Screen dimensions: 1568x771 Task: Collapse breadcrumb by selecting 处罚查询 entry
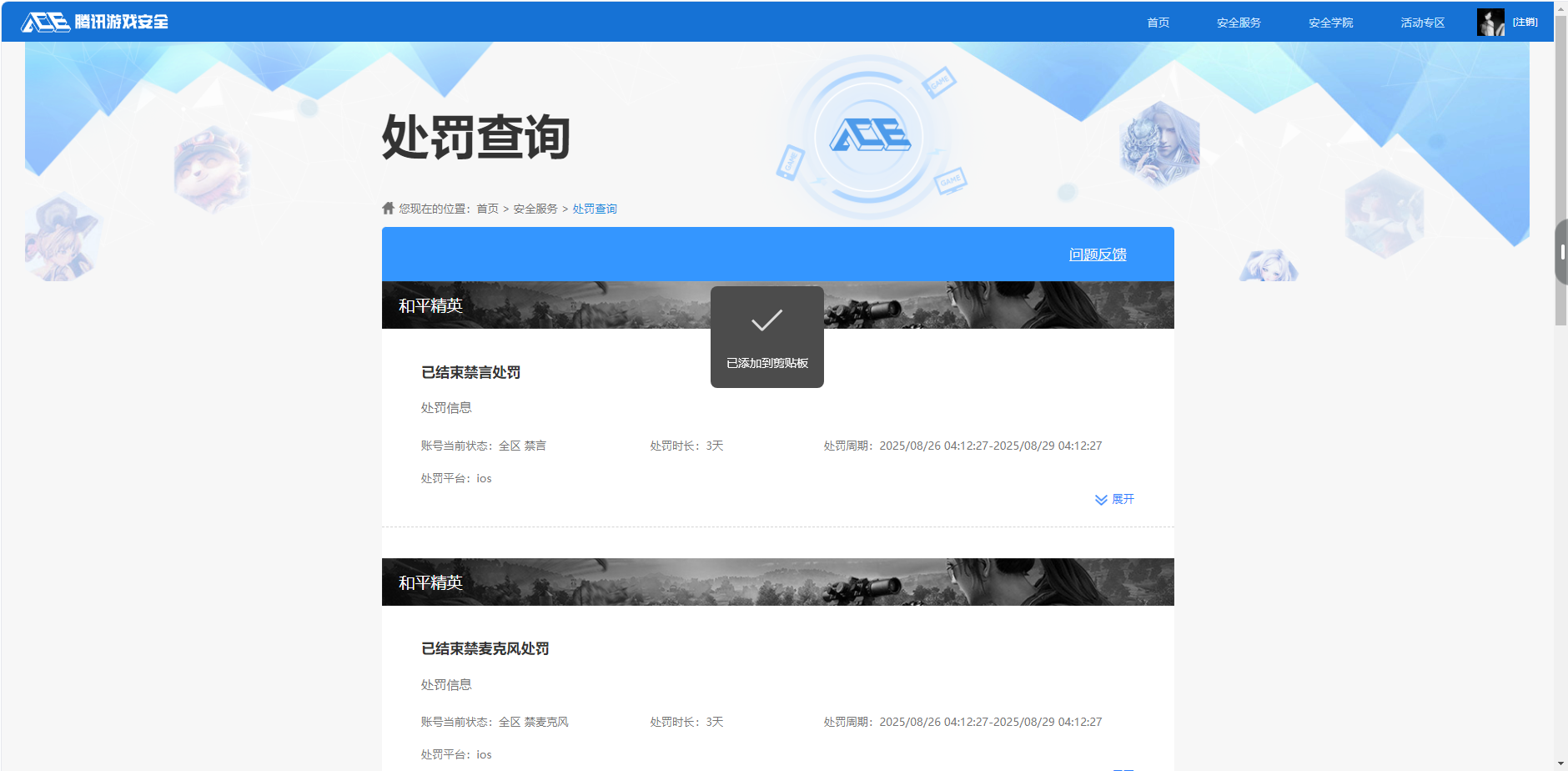point(594,208)
